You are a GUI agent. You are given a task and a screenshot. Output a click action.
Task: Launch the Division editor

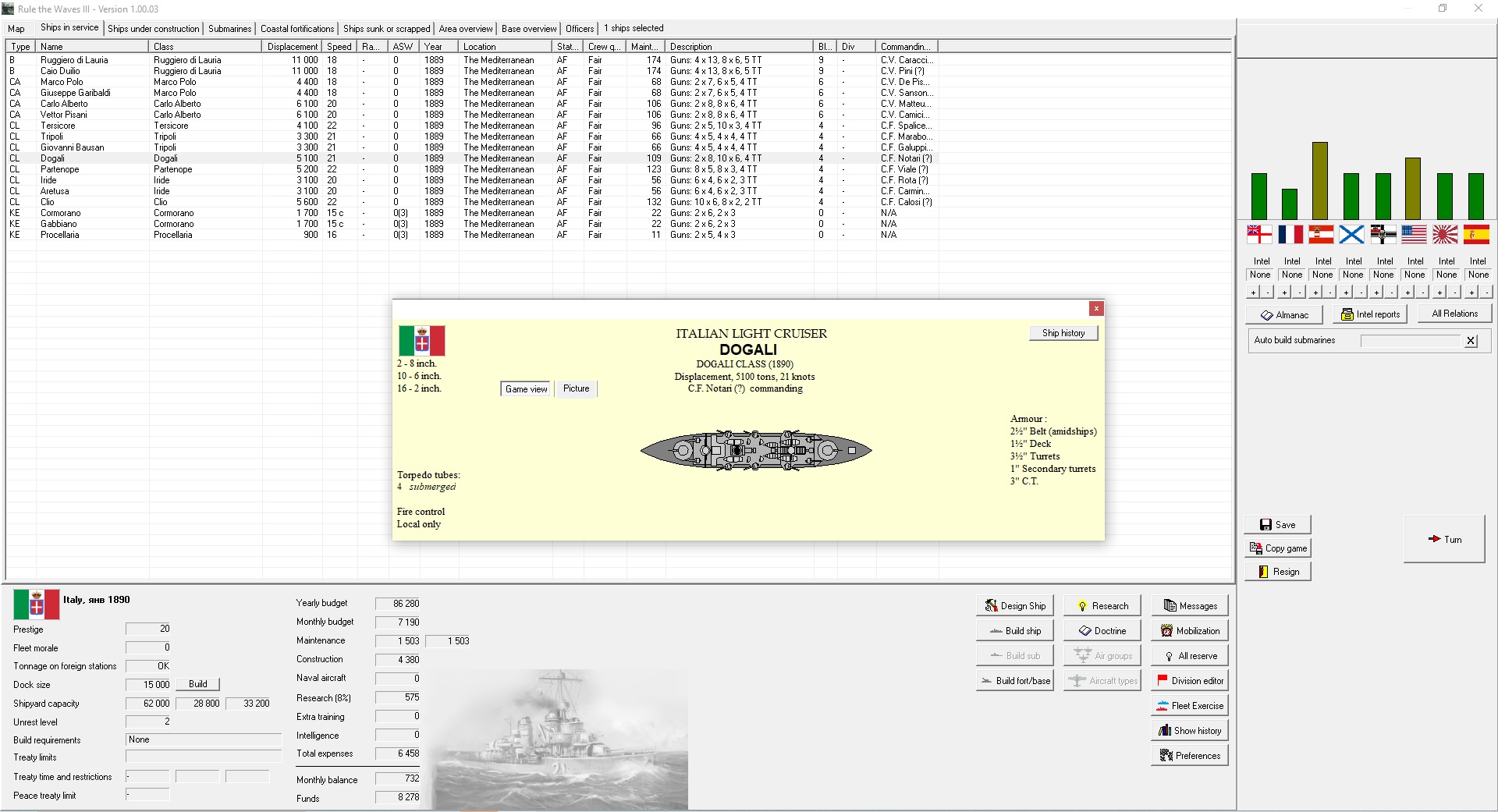click(1189, 681)
